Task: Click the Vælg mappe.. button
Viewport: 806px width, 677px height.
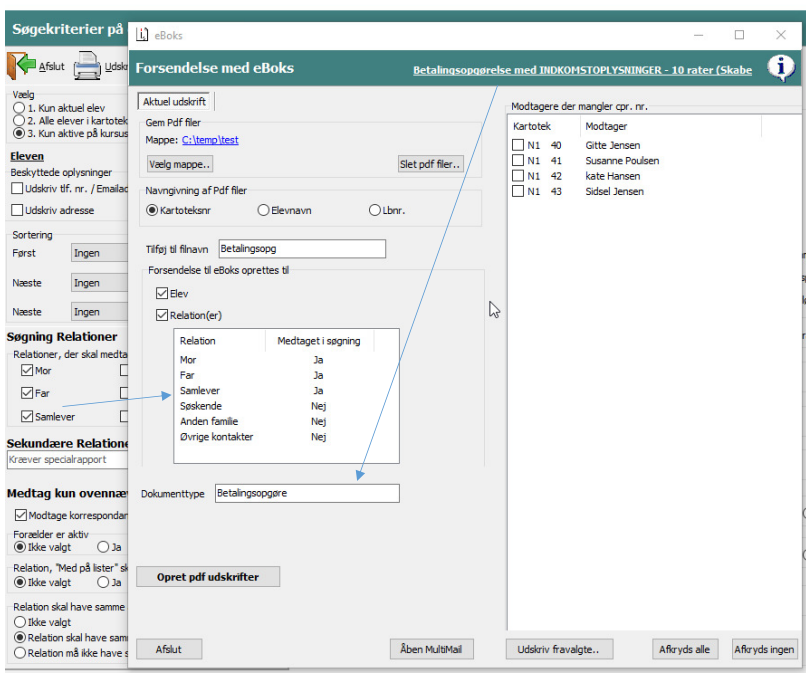Action: pos(180,164)
